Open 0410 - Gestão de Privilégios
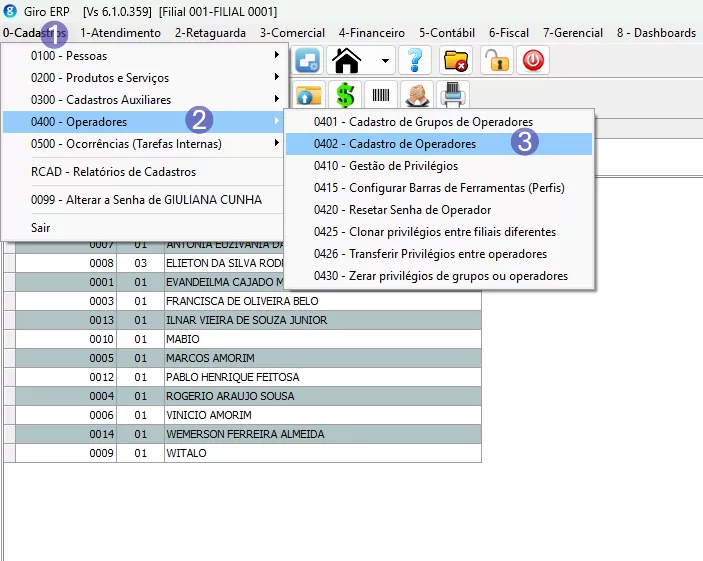This screenshot has height=561, width=703. click(x=403, y=166)
